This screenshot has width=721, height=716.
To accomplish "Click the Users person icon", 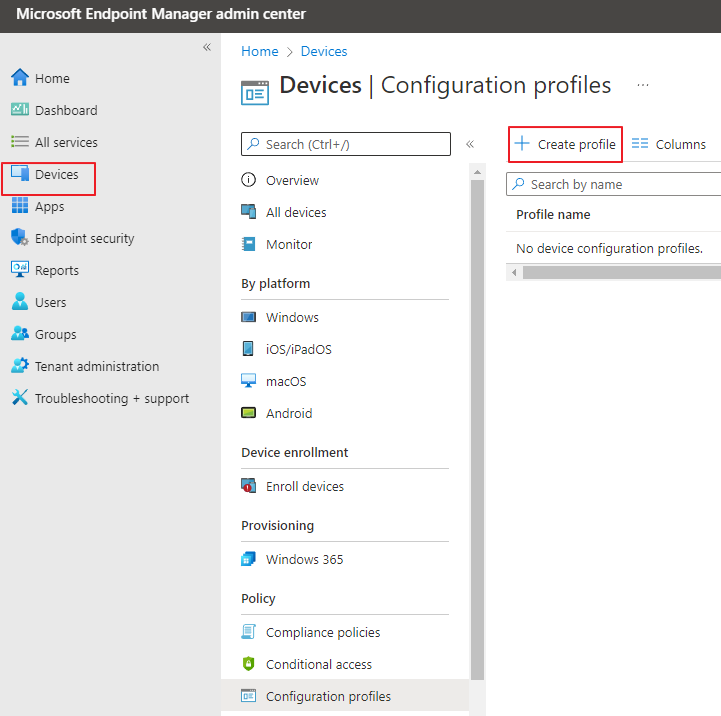I will 20,302.
